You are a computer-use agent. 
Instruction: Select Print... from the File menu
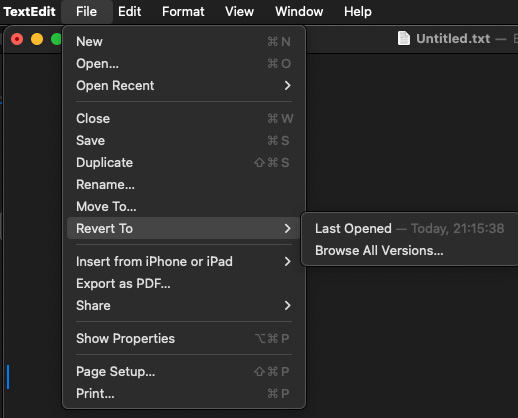click(x=184, y=393)
